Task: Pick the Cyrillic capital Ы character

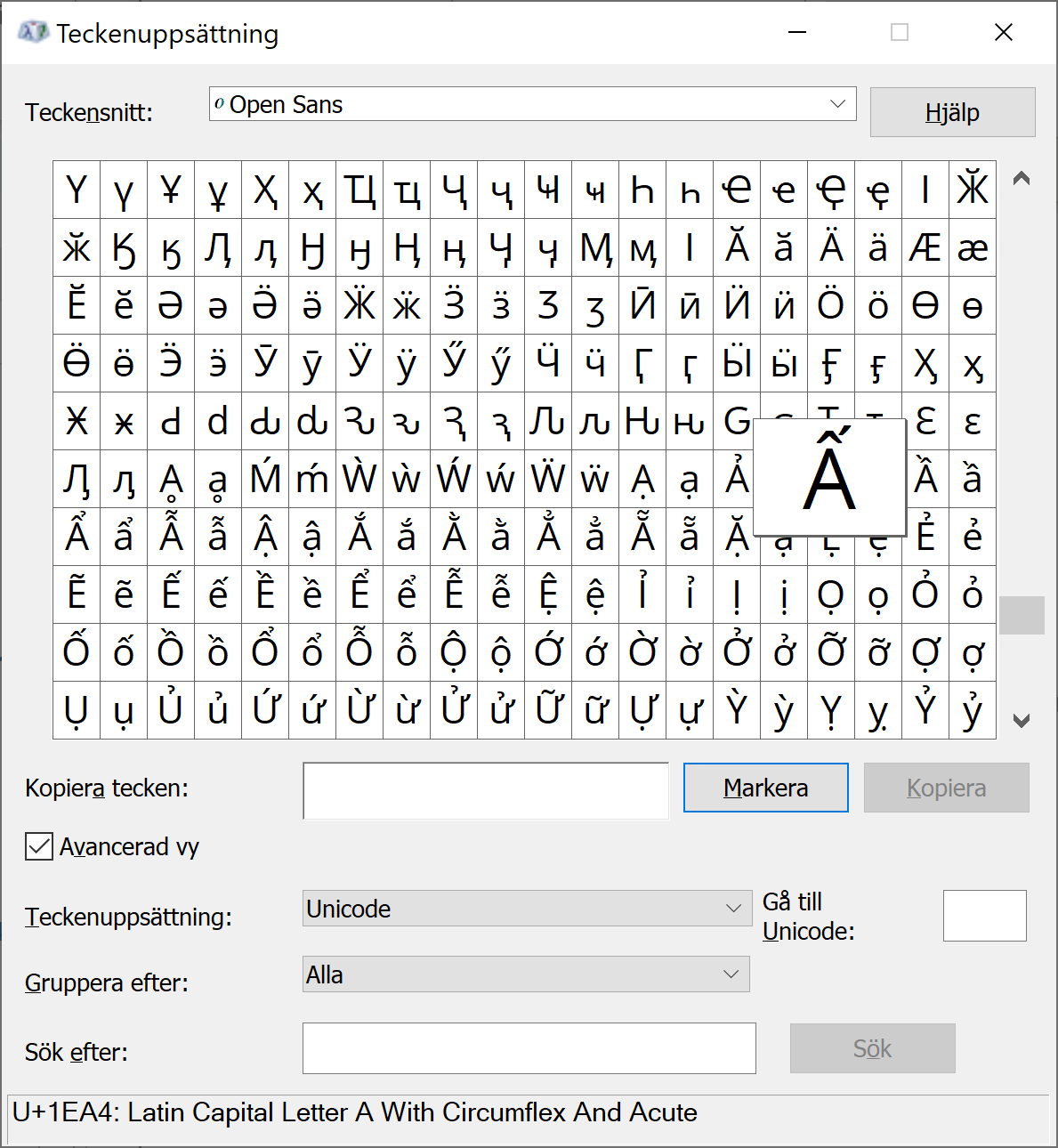Action: click(x=737, y=364)
